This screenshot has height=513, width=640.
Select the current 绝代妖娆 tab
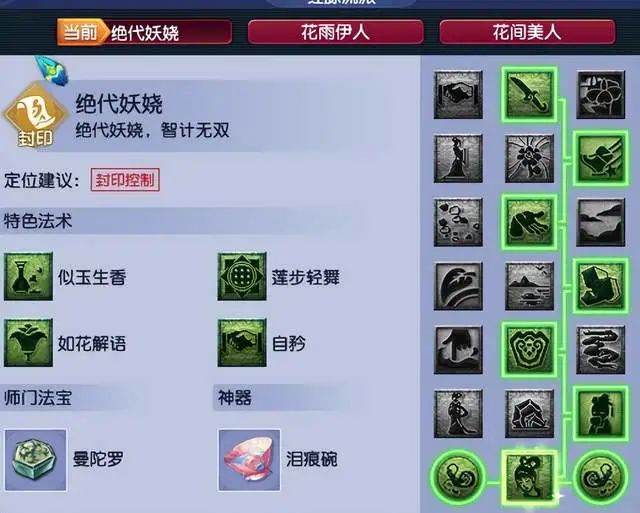point(144,32)
